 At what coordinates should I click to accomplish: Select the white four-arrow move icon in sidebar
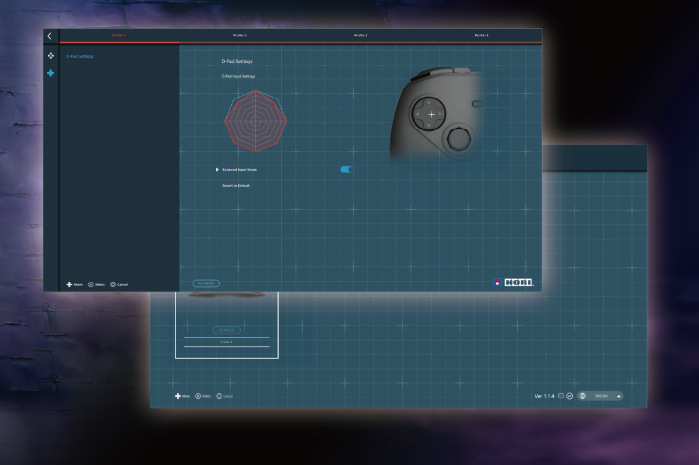click(51, 56)
